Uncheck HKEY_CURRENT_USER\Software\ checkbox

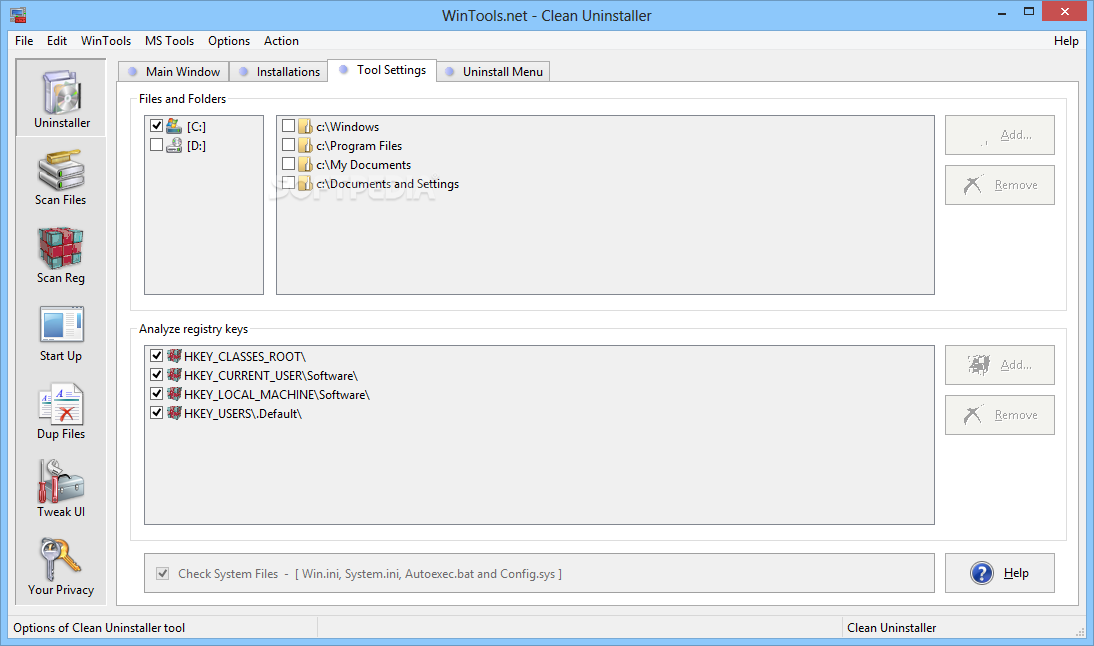(156, 375)
